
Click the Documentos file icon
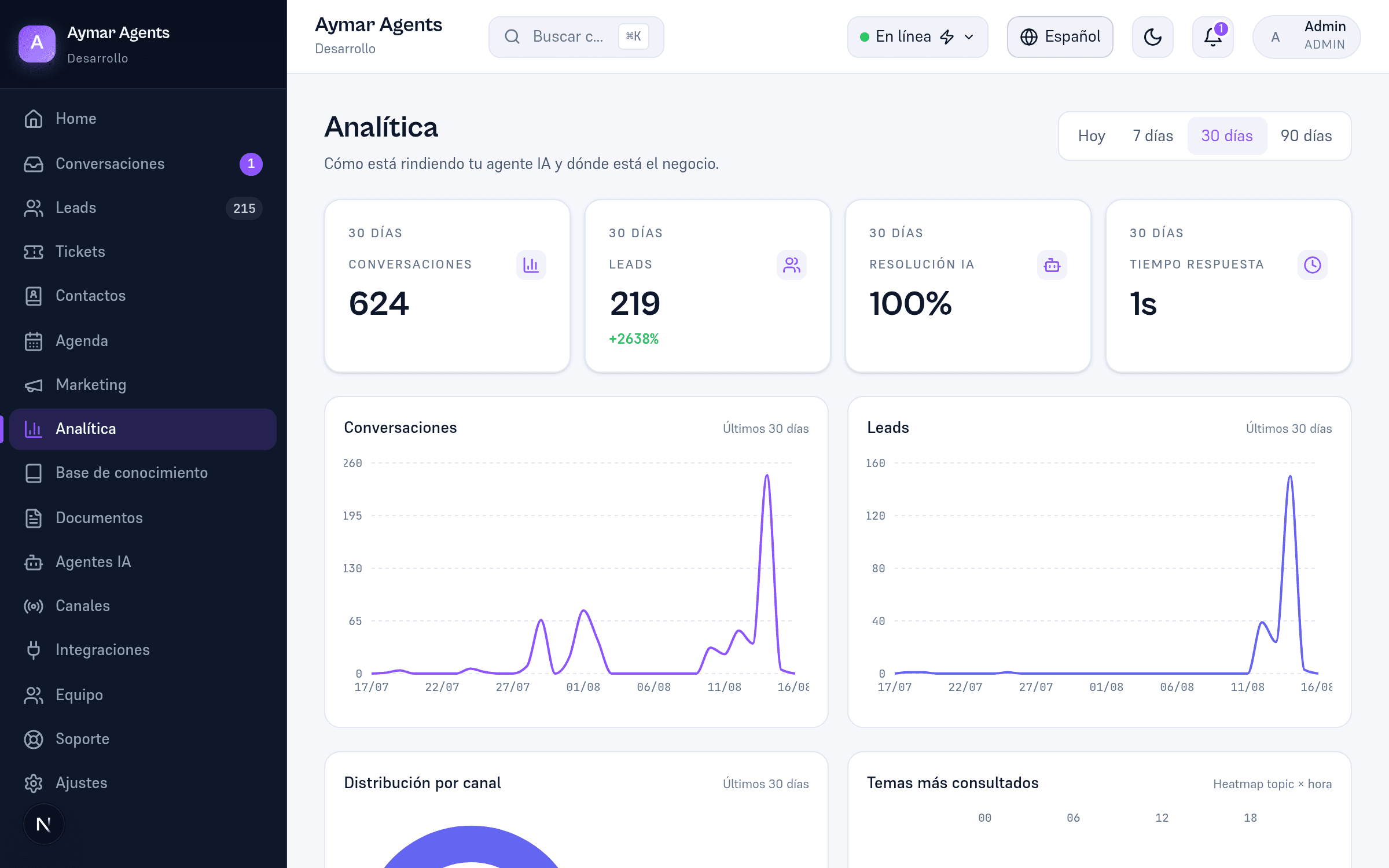[34, 518]
